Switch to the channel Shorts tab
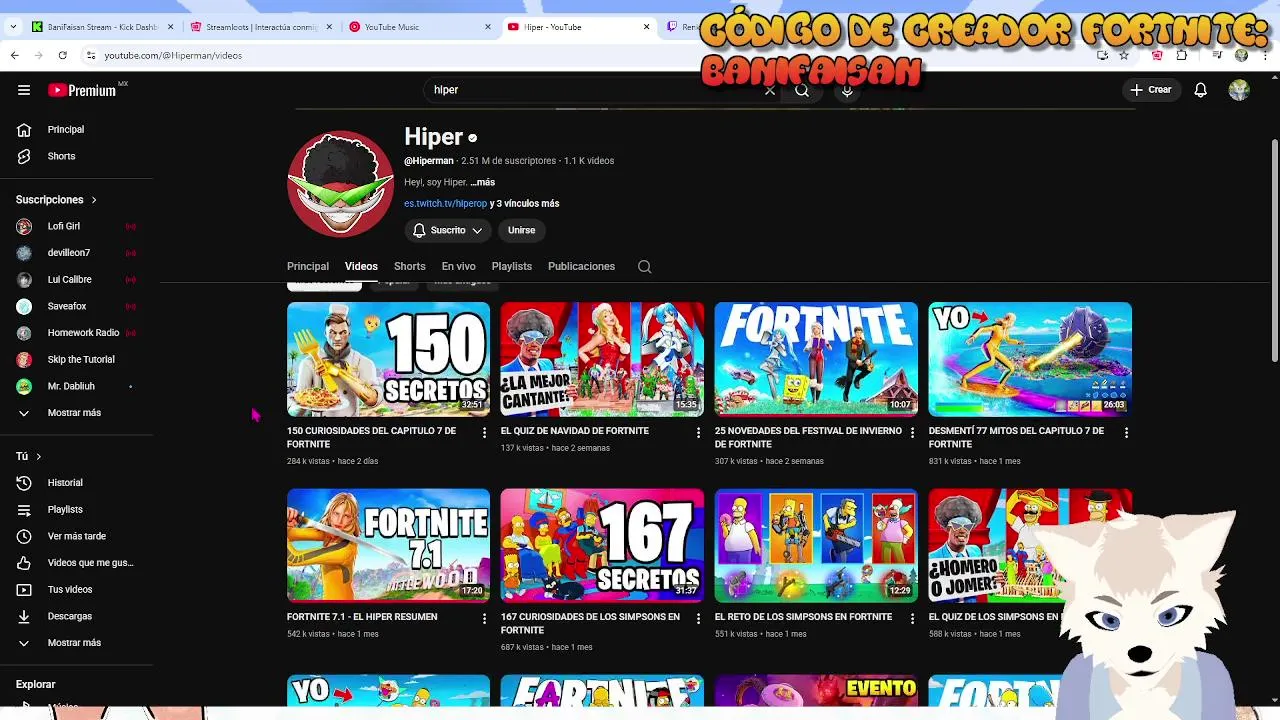The width and height of the screenshot is (1280, 720). (409, 266)
